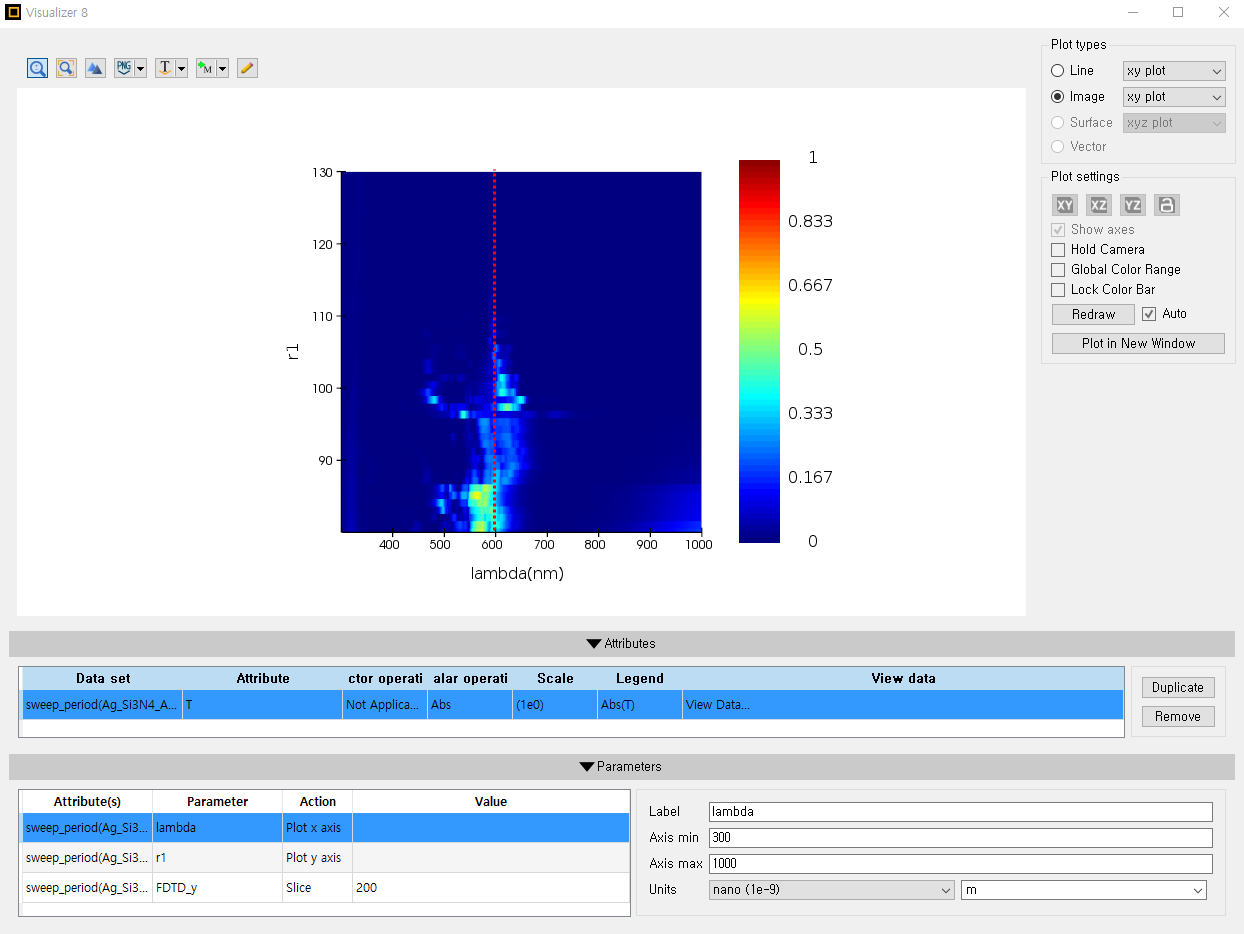Click the Visualizer app icon in the title bar

pos(13,12)
